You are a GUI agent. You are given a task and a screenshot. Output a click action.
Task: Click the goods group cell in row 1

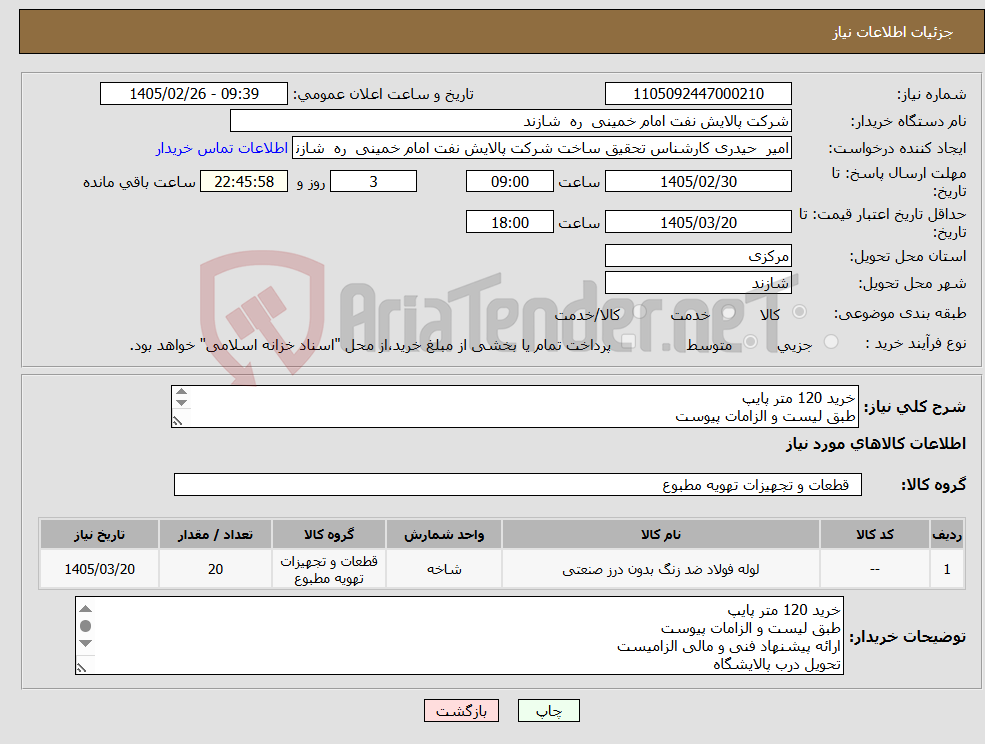tap(329, 569)
